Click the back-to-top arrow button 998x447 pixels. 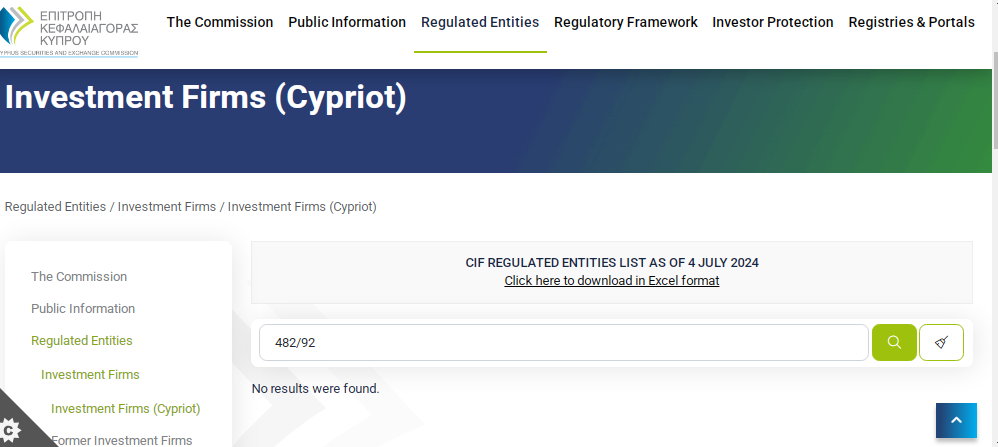pos(956,421)
